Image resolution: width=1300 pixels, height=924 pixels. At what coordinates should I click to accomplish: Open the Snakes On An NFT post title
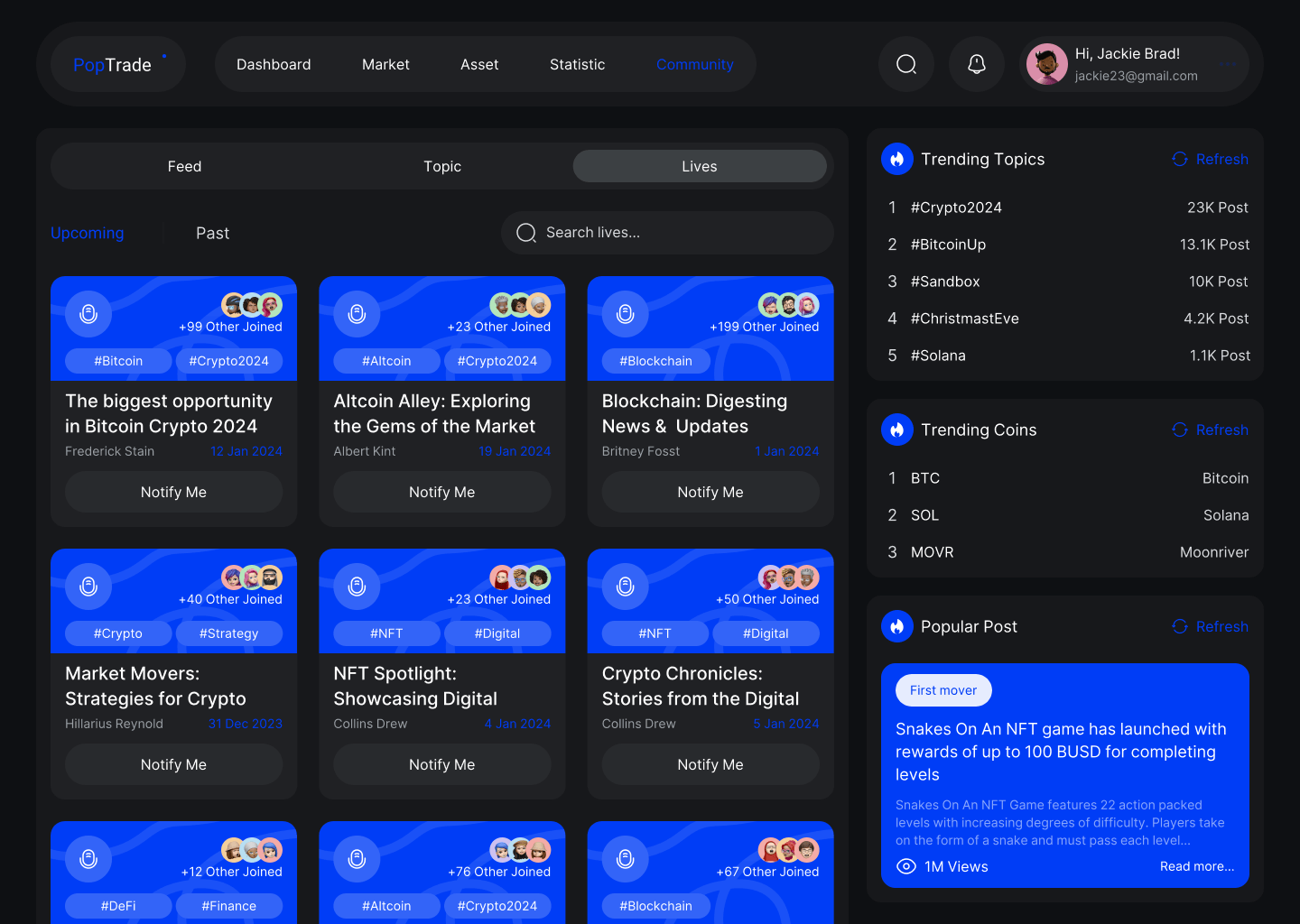coord(1061,752)
